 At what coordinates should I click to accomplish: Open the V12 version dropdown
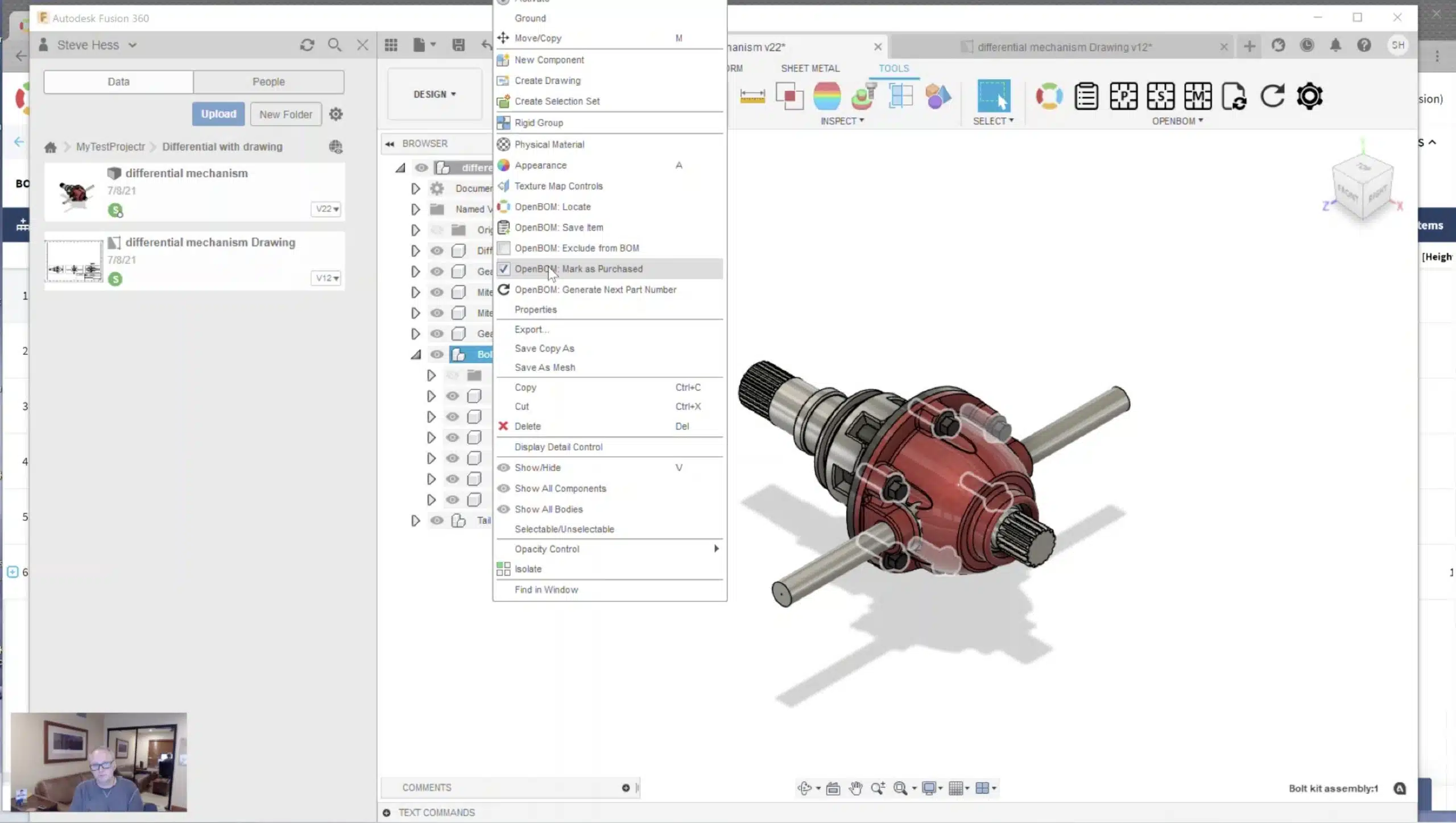[x=326, y=278]
